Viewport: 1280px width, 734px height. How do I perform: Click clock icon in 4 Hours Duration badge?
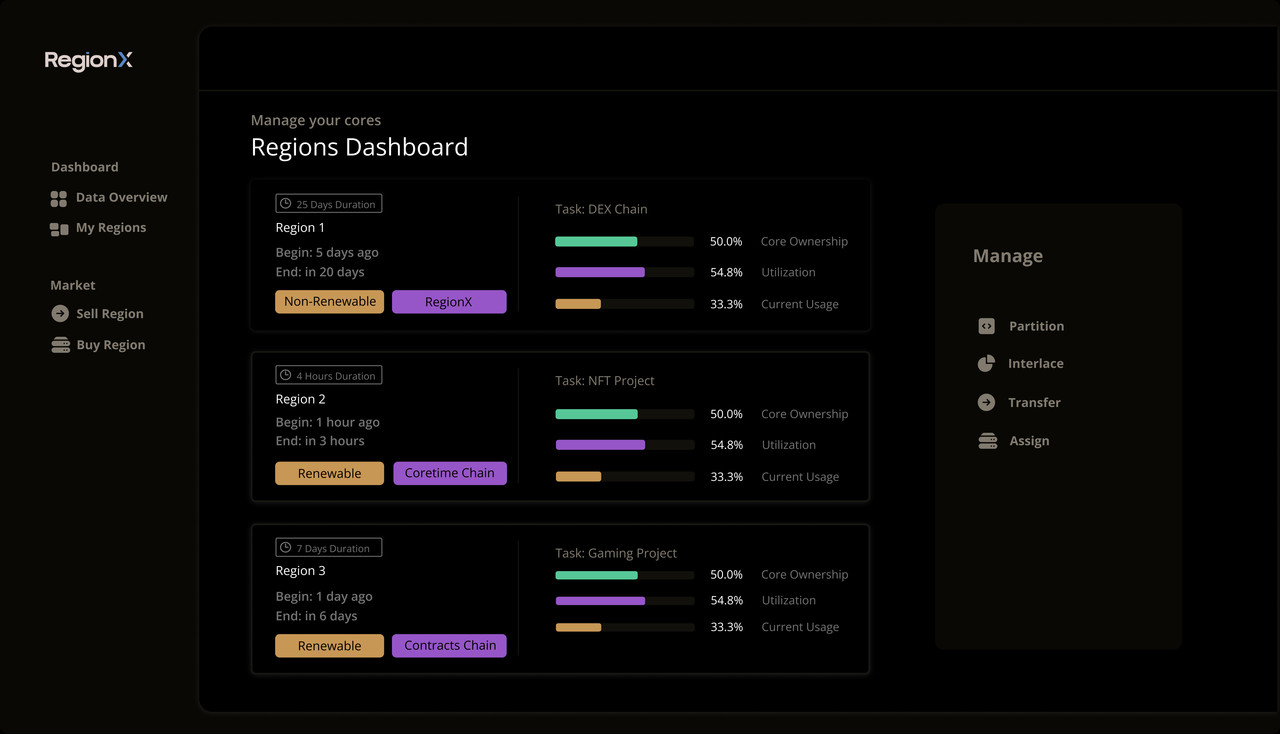pos(286,376)
